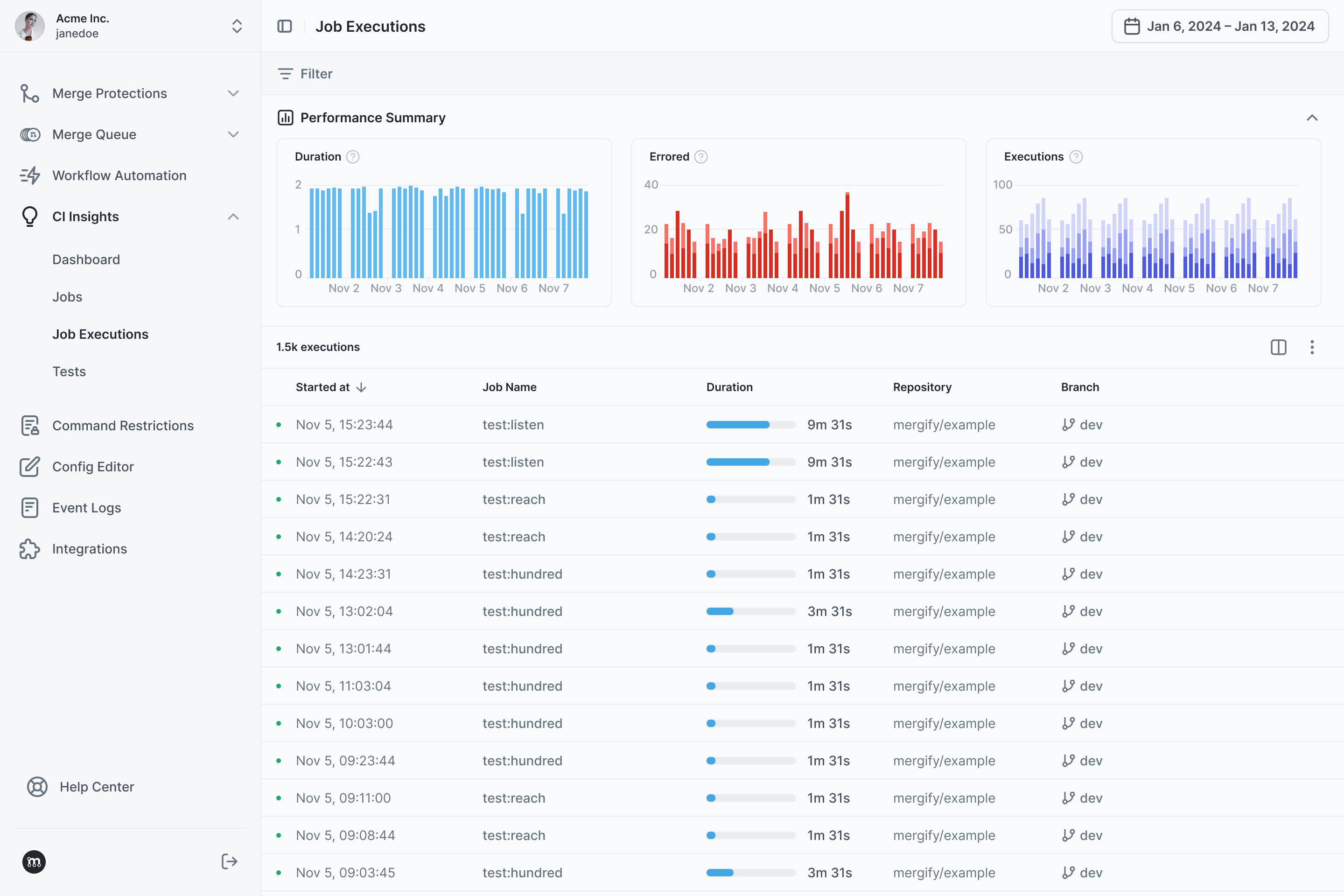Click the logout icon at sidebar bottom
Screen dimensions: 1344x896
point(229,861)
